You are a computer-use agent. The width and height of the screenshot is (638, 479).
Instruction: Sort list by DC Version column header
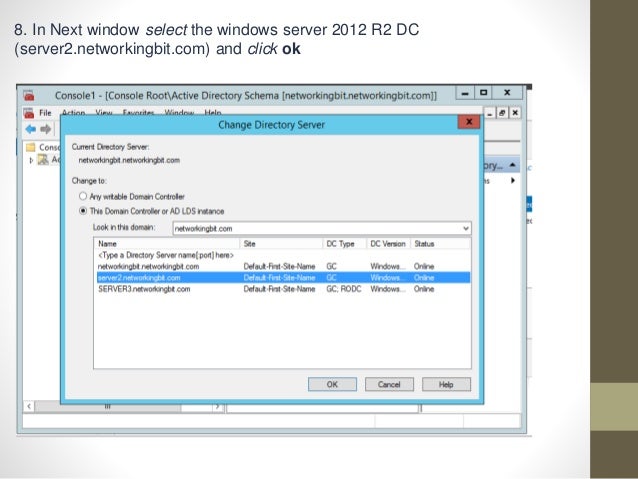[x=389, y=243]
